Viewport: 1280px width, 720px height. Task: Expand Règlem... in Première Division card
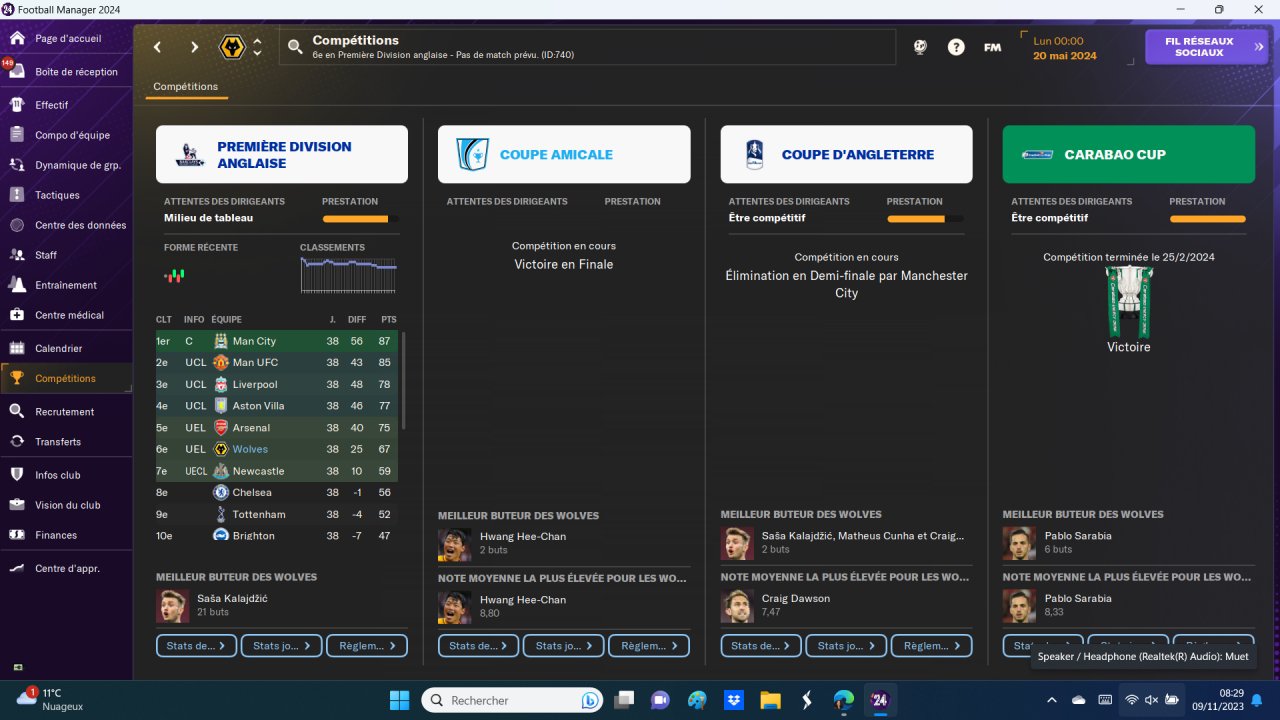[367, 646]
